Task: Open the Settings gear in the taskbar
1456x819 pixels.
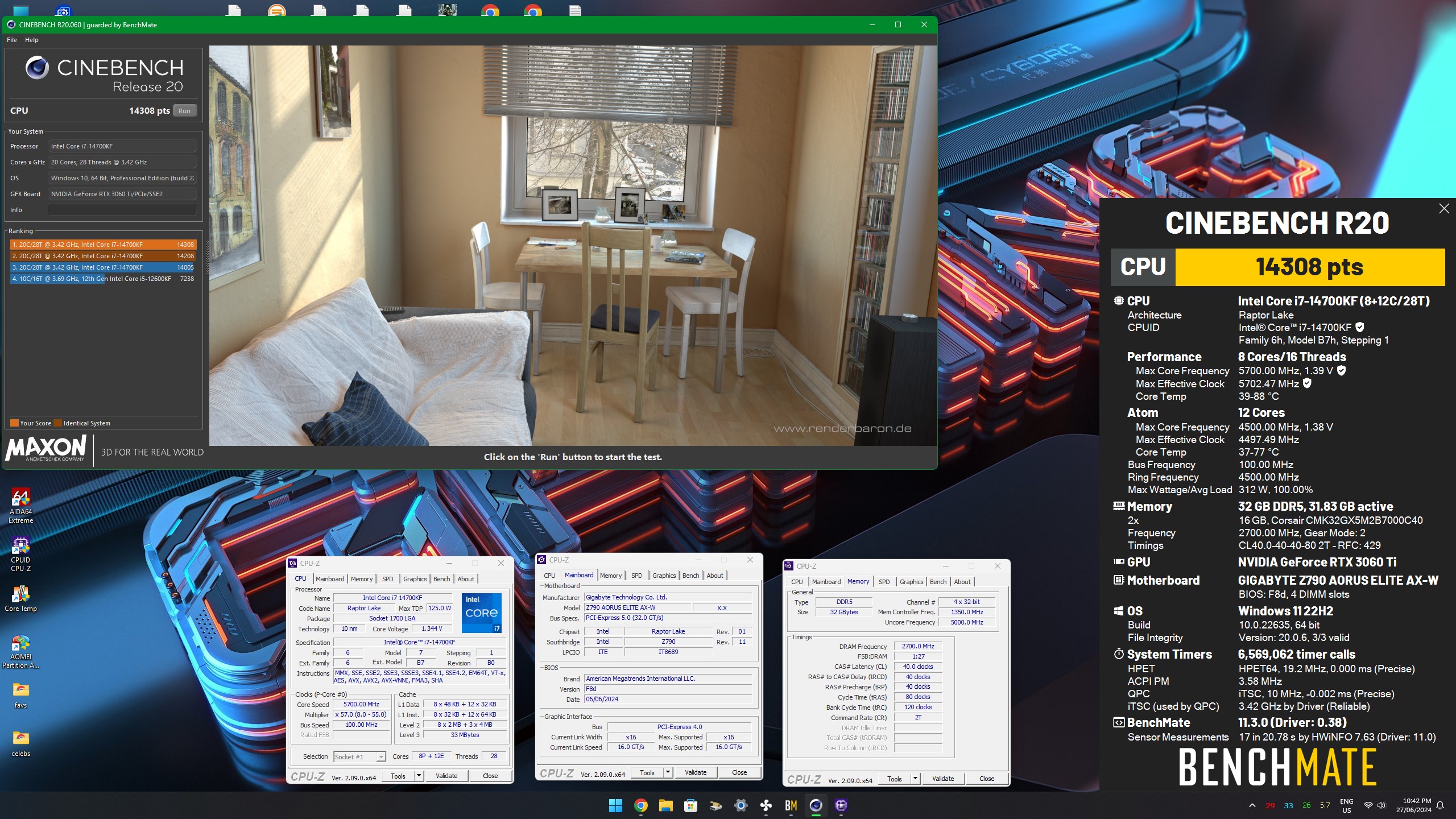Action: (x=741, y=805)
